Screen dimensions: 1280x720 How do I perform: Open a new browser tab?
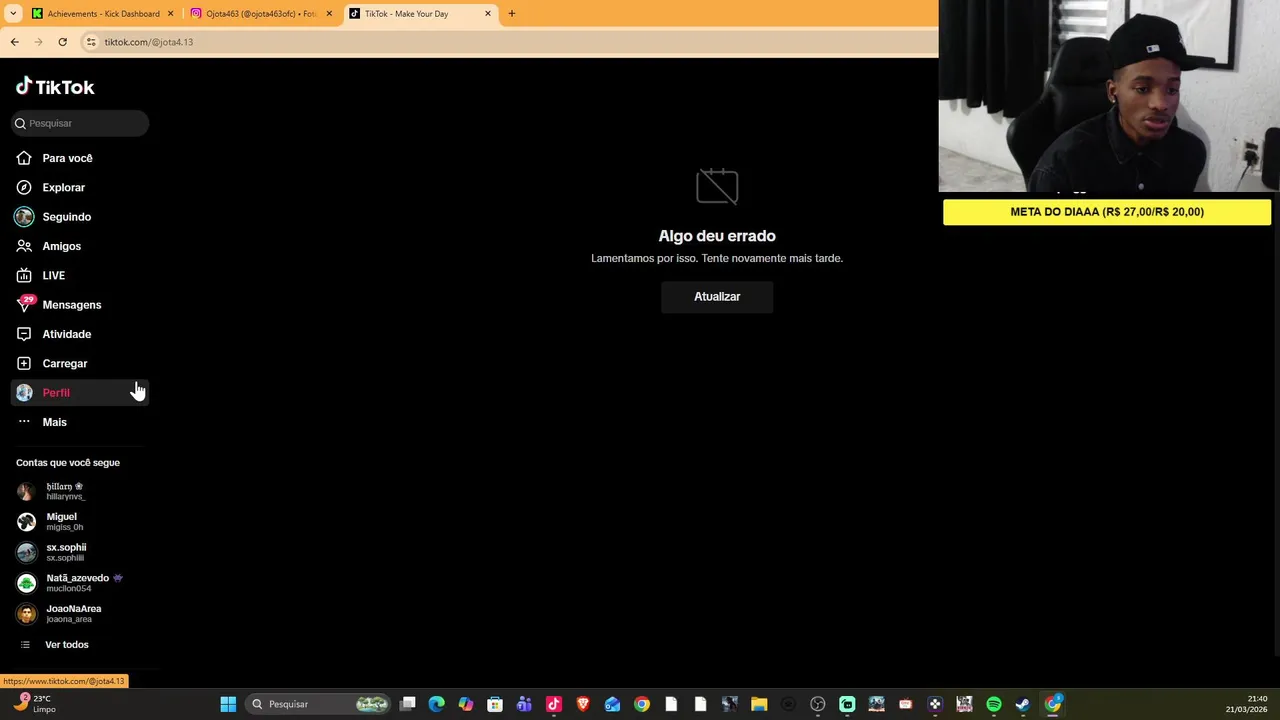tap(512, 14)
